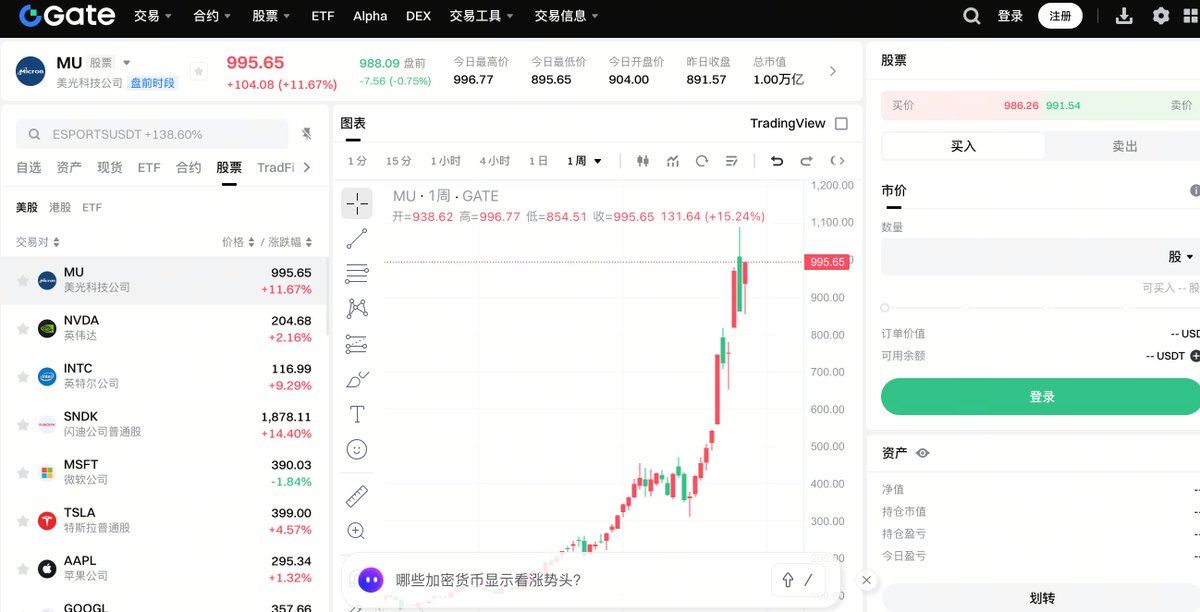Adjust the order quantity percentage slider handle
The height and width of the screenshot is (612, 1200).
pyautogui.click(x=885, y=308)
